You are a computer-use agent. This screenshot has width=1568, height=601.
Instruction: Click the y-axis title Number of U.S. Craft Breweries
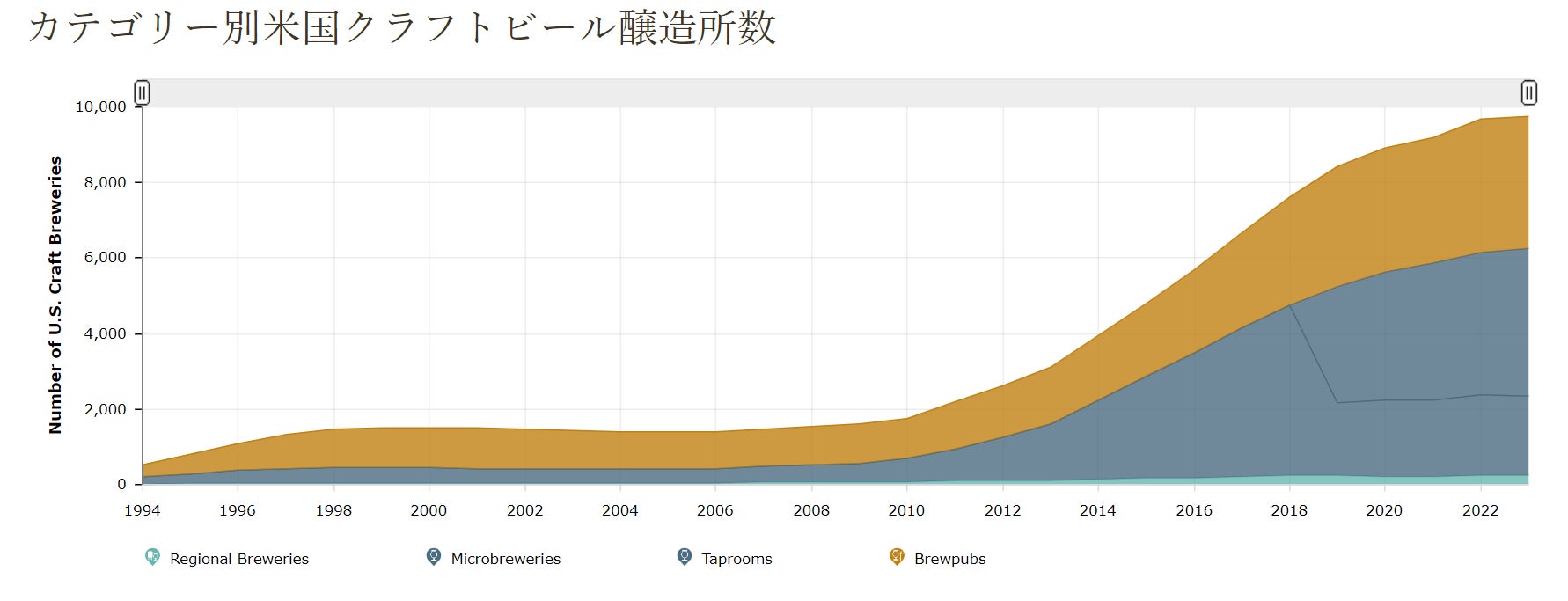[55, 295]
